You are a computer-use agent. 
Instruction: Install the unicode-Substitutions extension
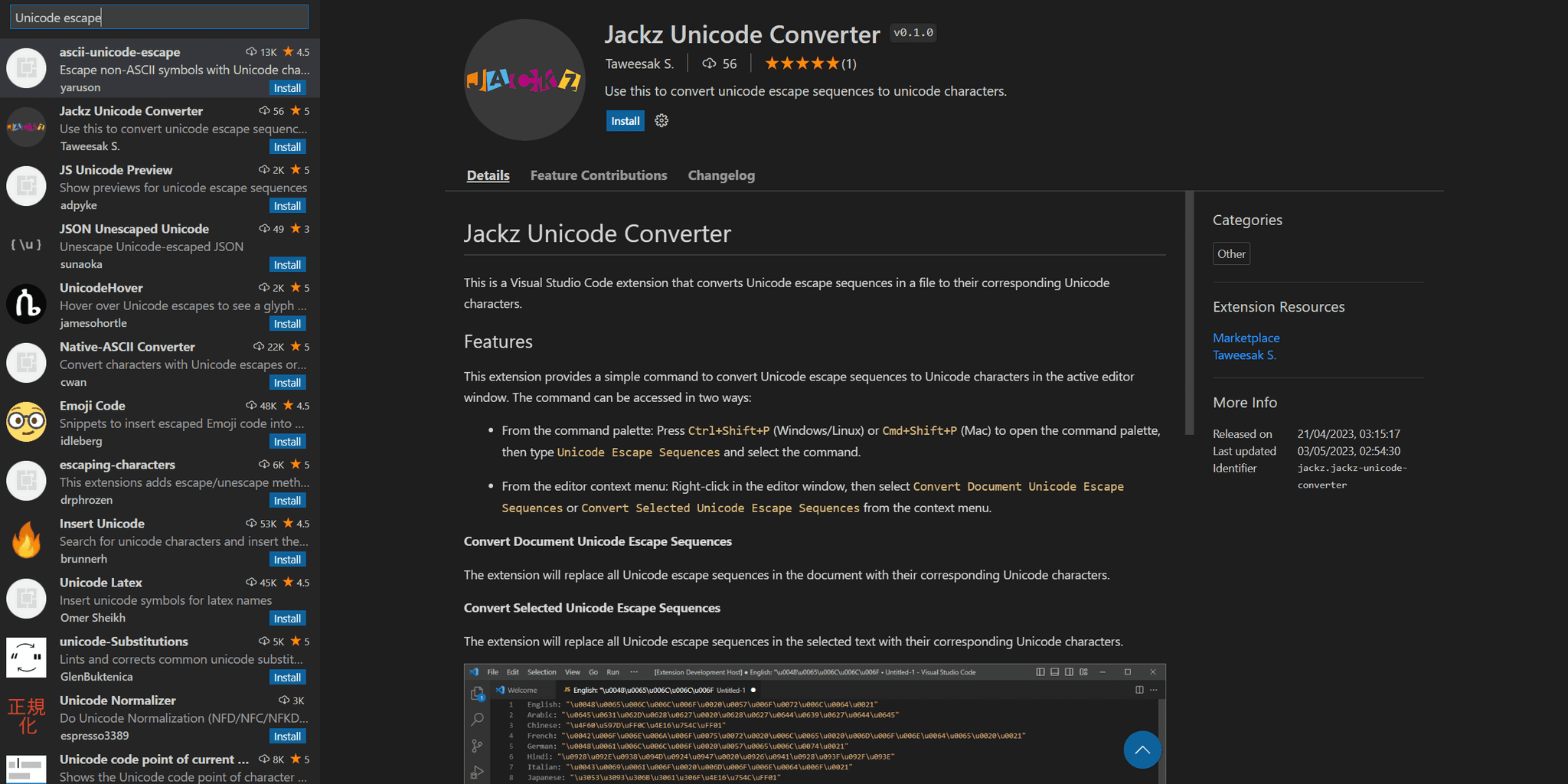[x=288, y=678]
